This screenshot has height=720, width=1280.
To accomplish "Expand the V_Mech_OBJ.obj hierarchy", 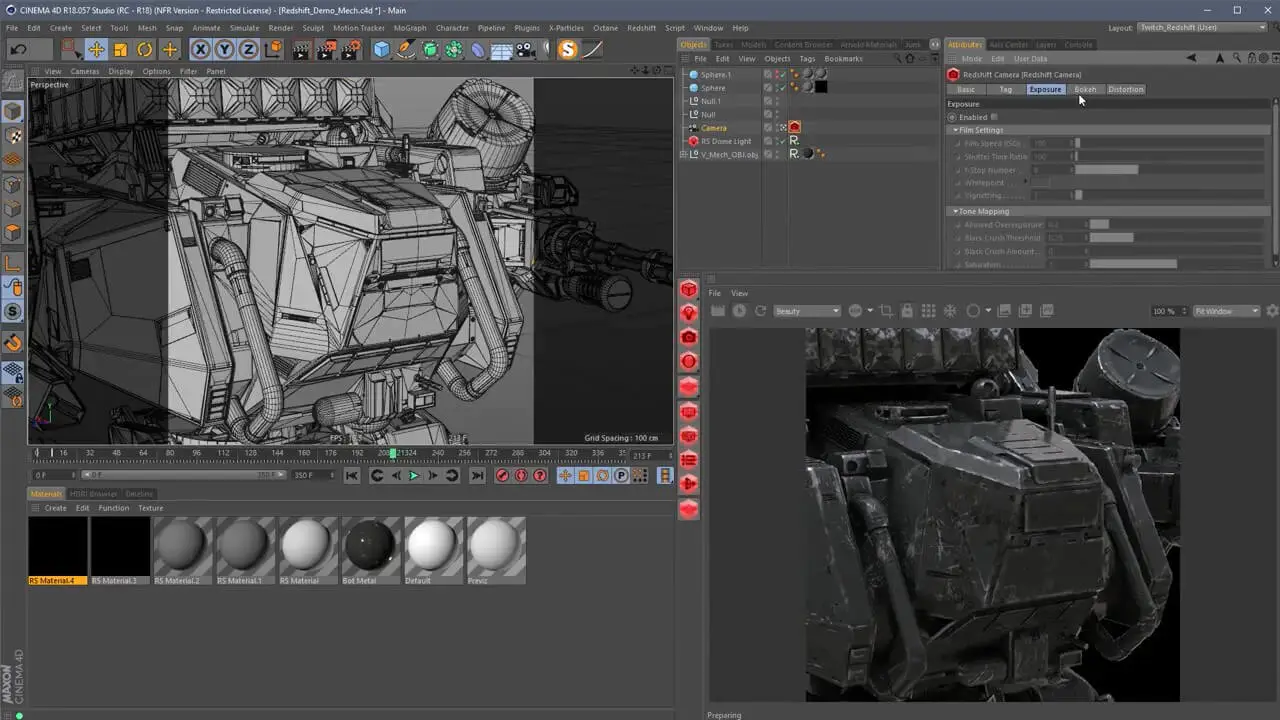I will coord(683,155).
